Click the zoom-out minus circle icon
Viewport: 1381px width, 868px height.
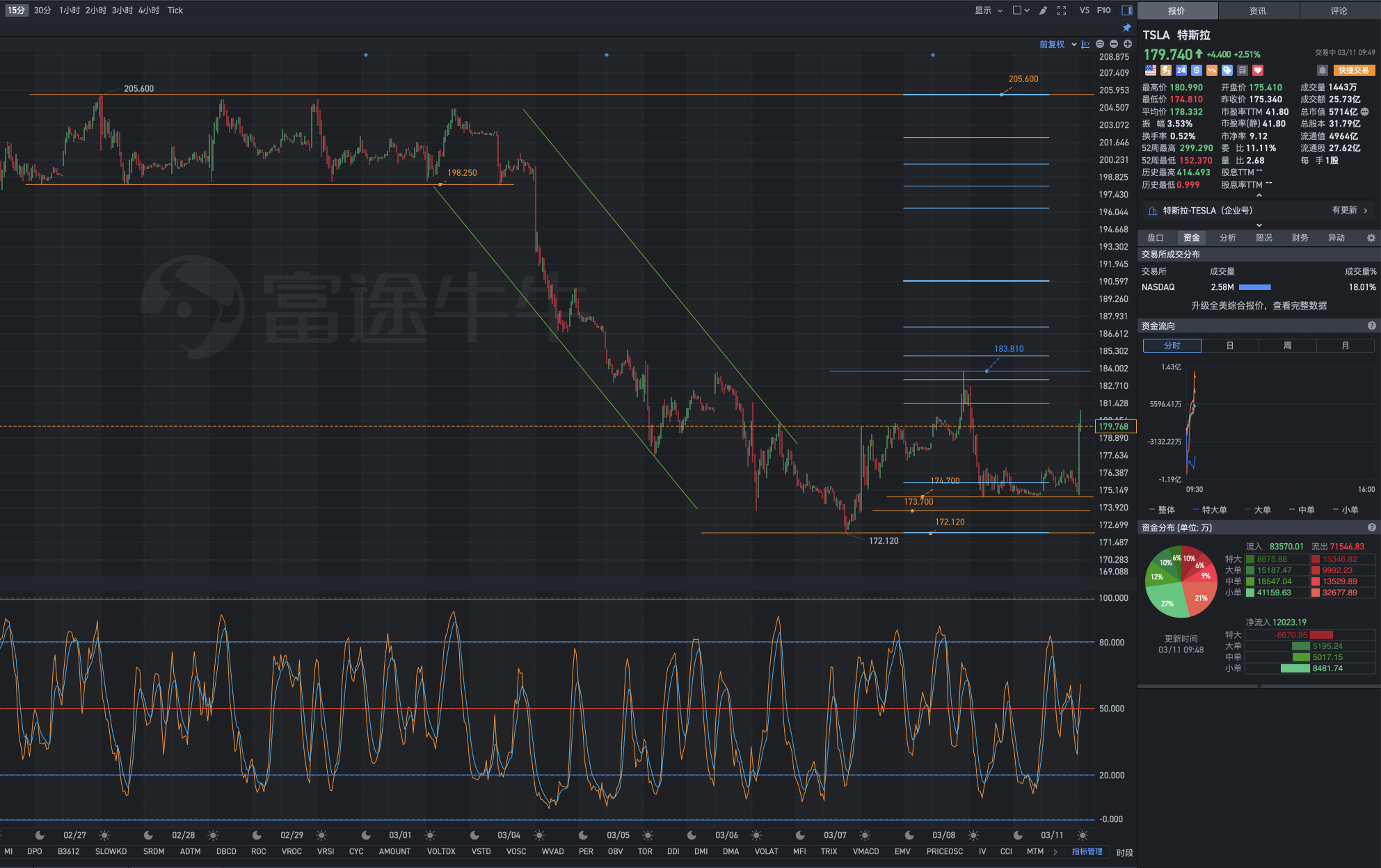pyautogui.click(x=1114, y=44)
